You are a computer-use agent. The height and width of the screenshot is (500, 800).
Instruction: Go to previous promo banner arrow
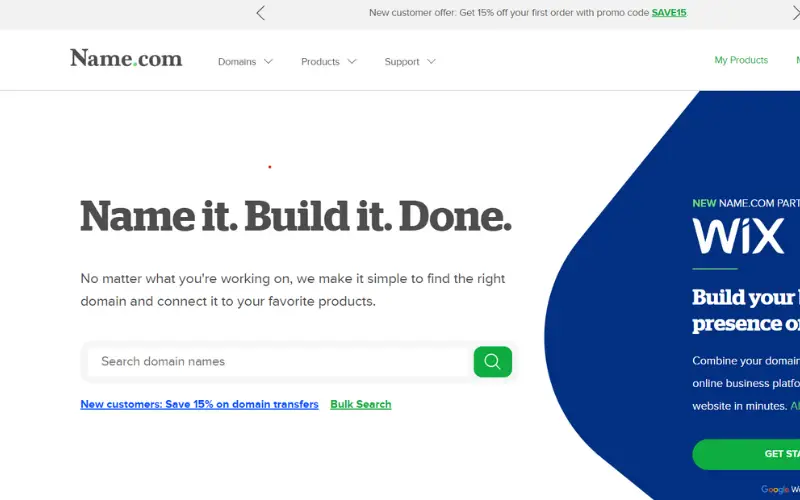261,13
